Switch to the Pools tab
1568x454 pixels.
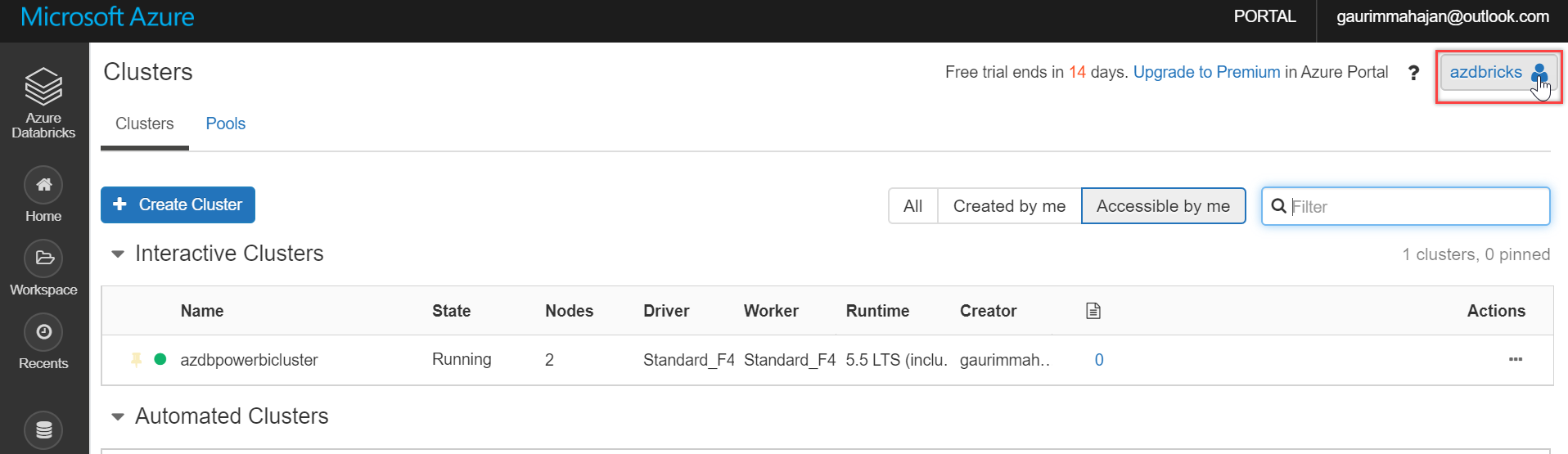pyautogui.click(x=225, y=124)
